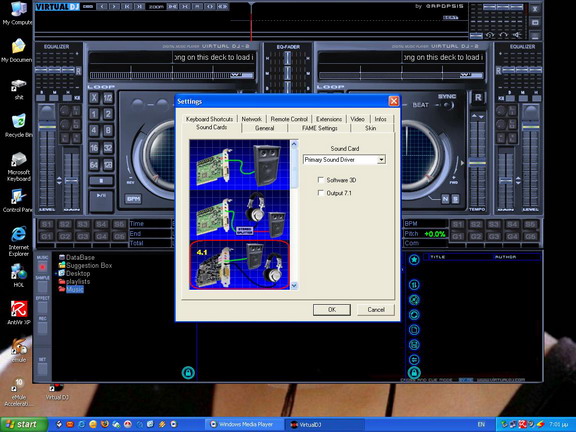Open the Sound Card dropdown
The height and width of the screenshot is (432, 576).
381,159
